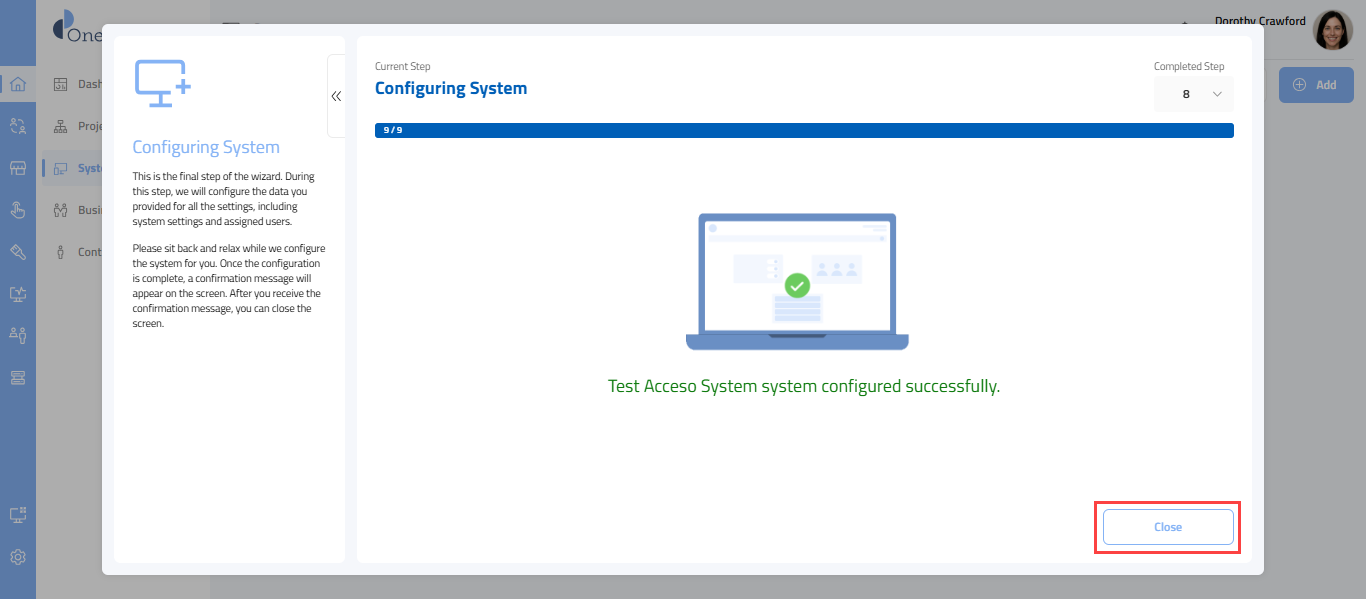Click the laptop success illustration
The width and height of the screenshot is (1366, 599).
point(797,282)
